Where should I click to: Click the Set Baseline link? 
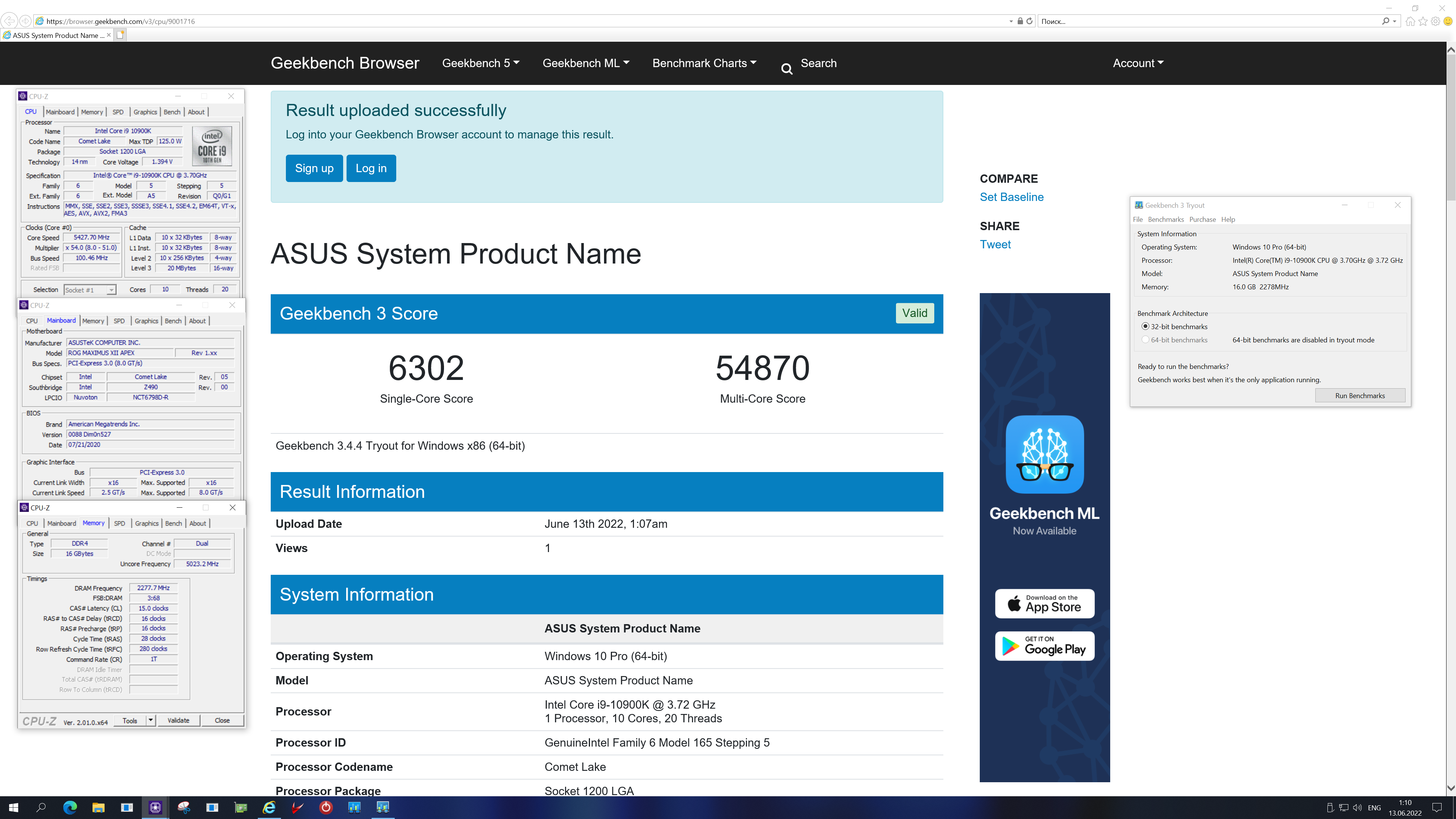coord(1012,197)
